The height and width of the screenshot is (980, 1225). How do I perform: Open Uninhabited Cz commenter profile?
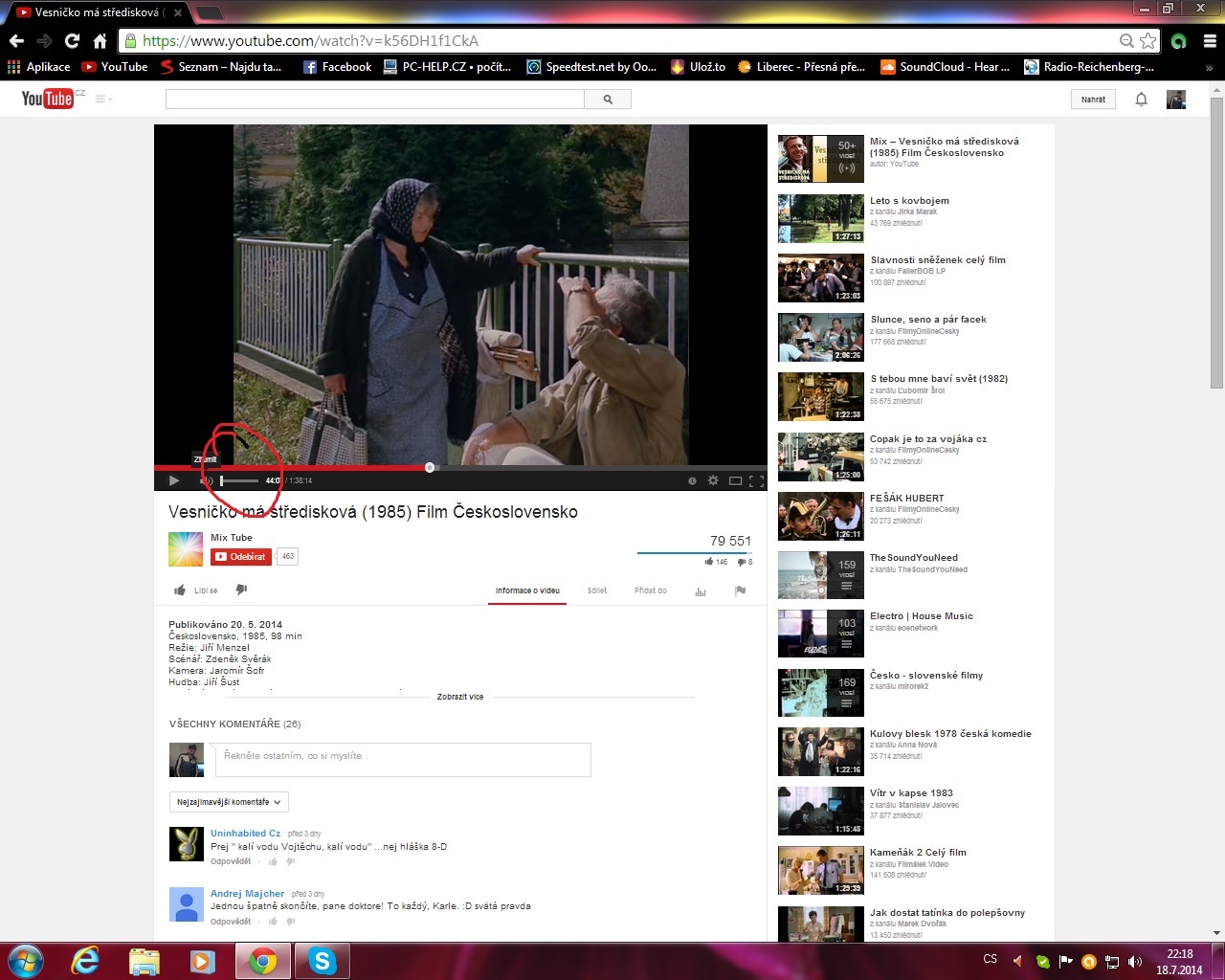246,834
